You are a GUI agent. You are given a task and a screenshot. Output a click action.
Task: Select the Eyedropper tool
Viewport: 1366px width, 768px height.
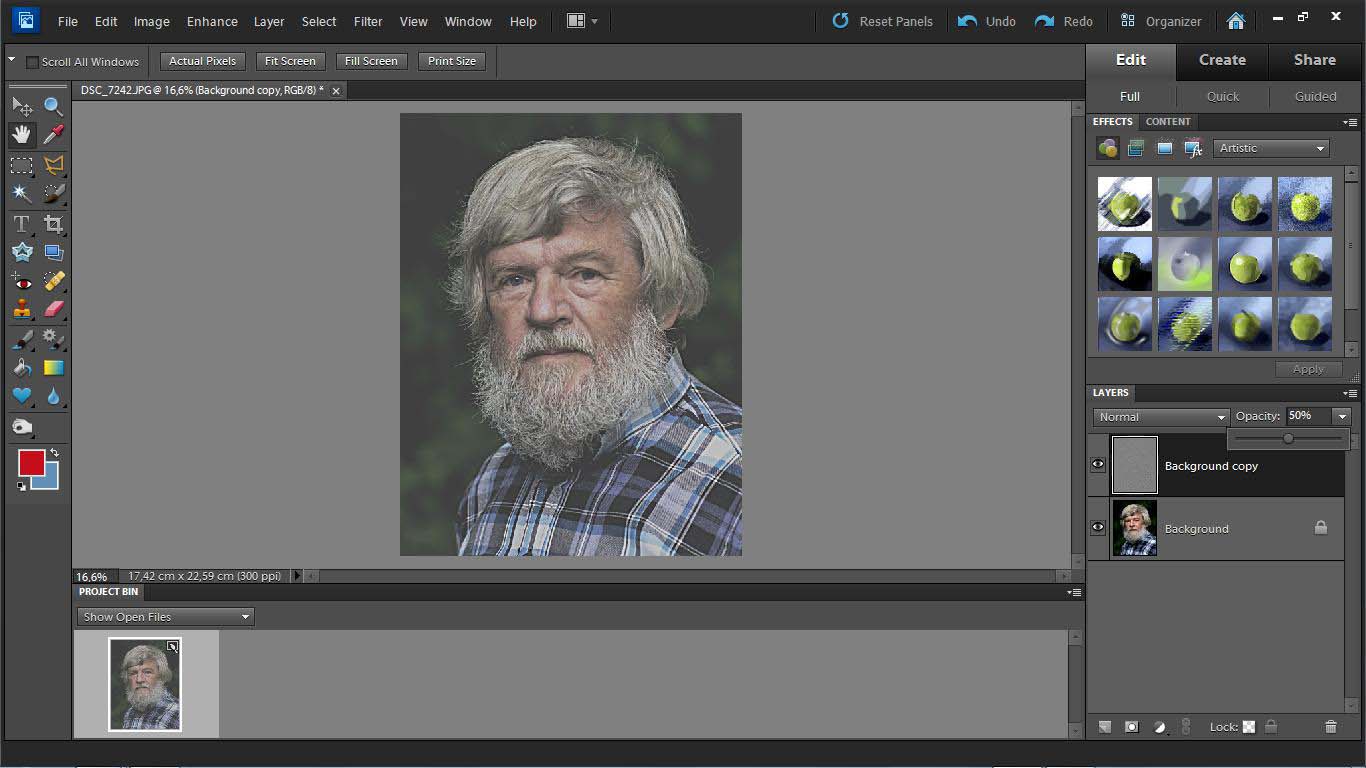(53, 135)
